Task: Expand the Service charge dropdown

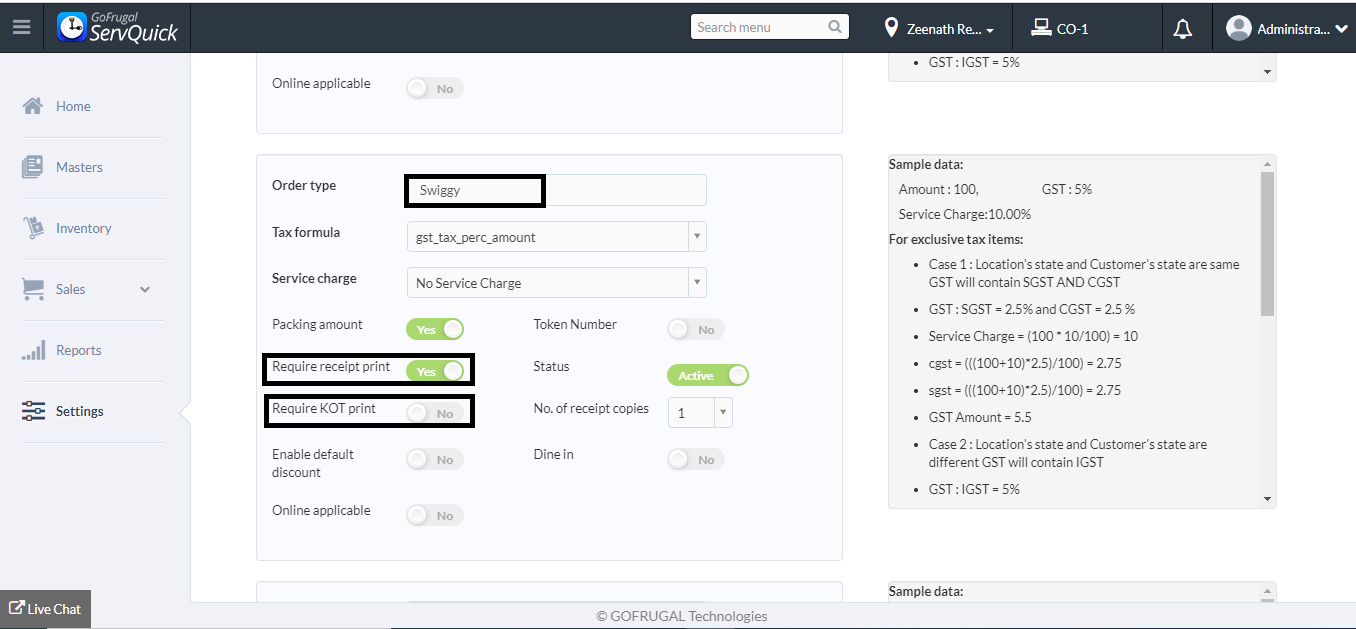Action: (556, 283)
